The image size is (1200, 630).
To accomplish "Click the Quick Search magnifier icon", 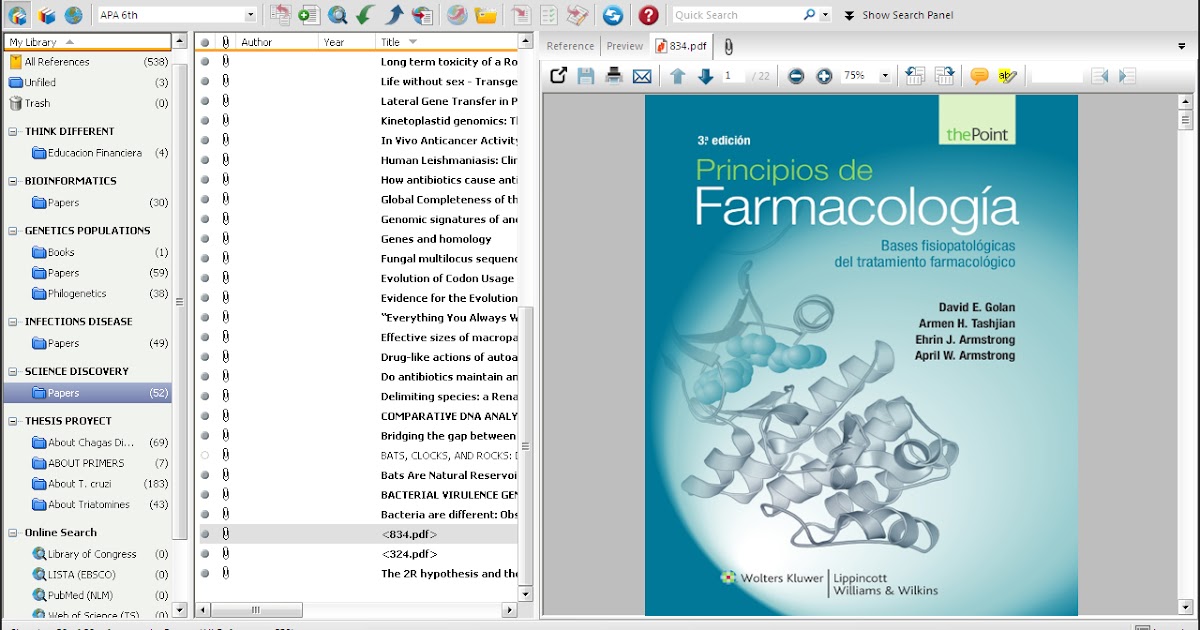I will 809,15.
